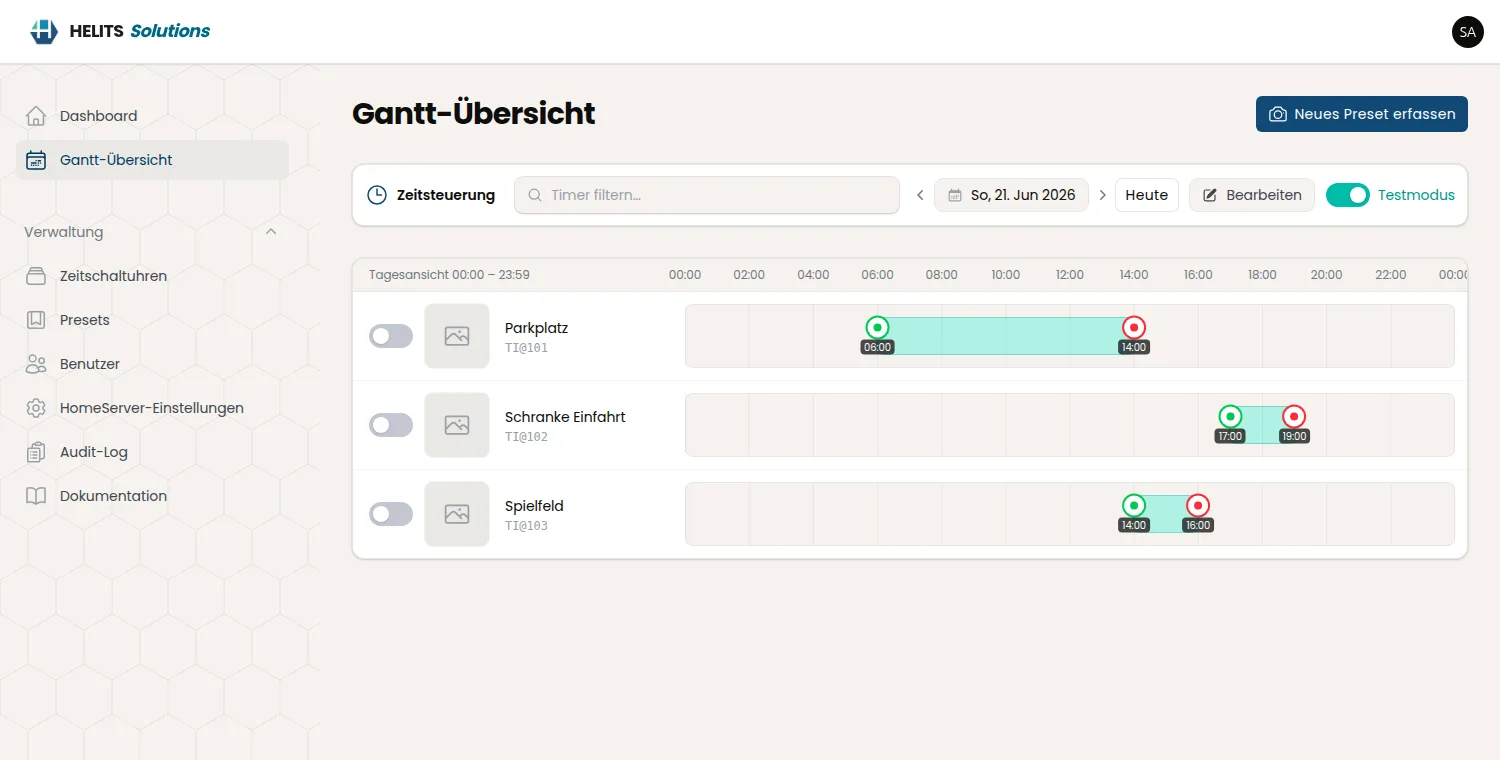Screen dimensions: 1500x760
Task: Select Spielfeld 16:00 stop marker
Action: 1198,505
